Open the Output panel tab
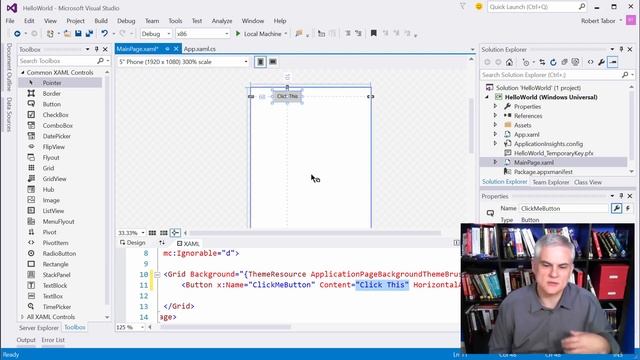Viewport: 640px width, 360px height. (26, 340)
